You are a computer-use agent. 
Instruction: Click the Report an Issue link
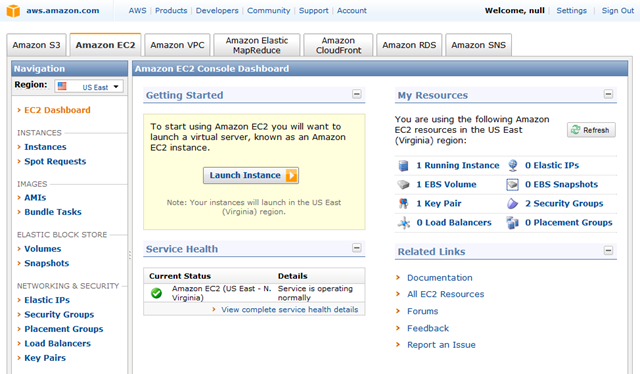tap(441, 345)
